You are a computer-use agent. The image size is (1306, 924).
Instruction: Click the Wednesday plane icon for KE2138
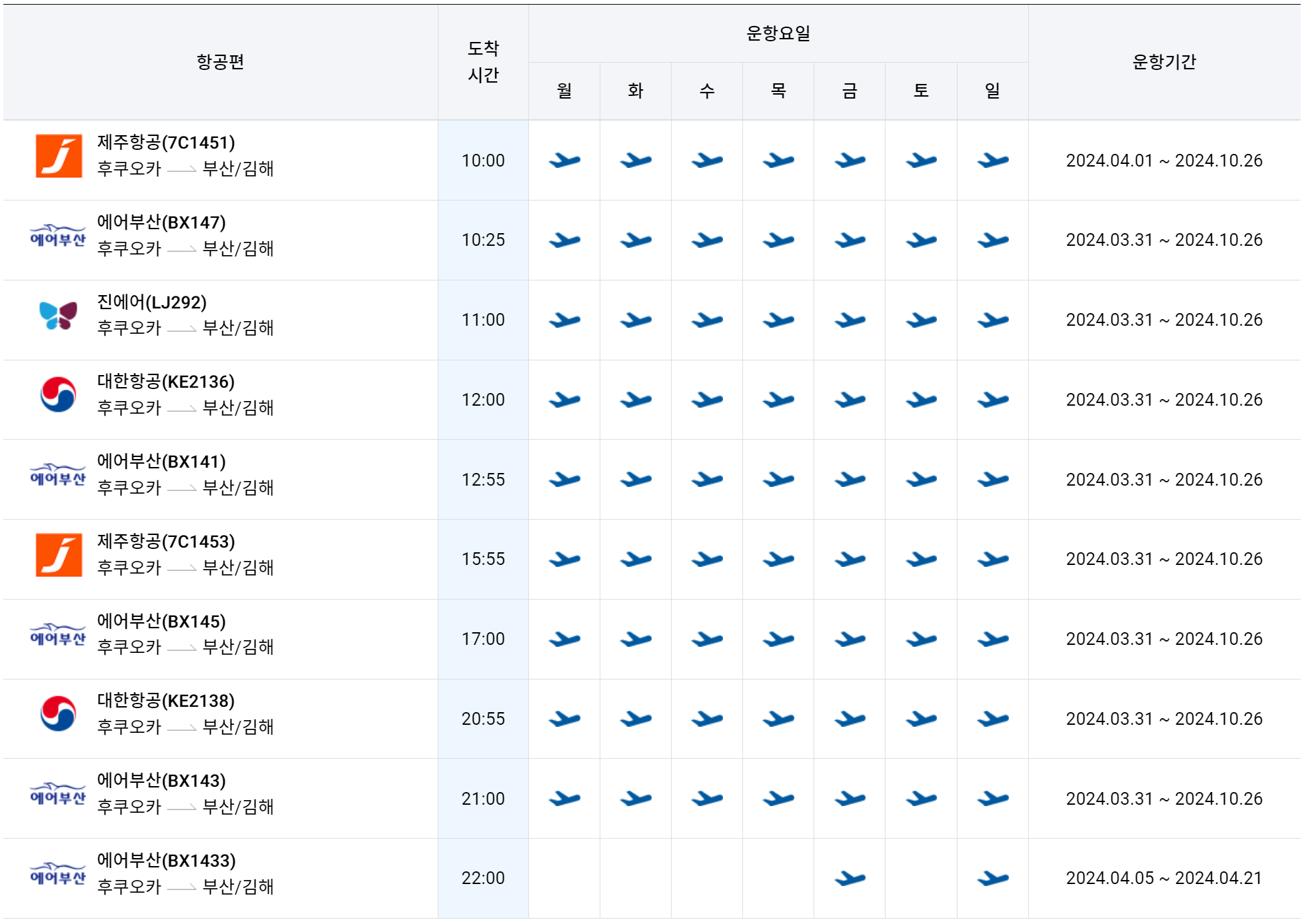[707, 719]
